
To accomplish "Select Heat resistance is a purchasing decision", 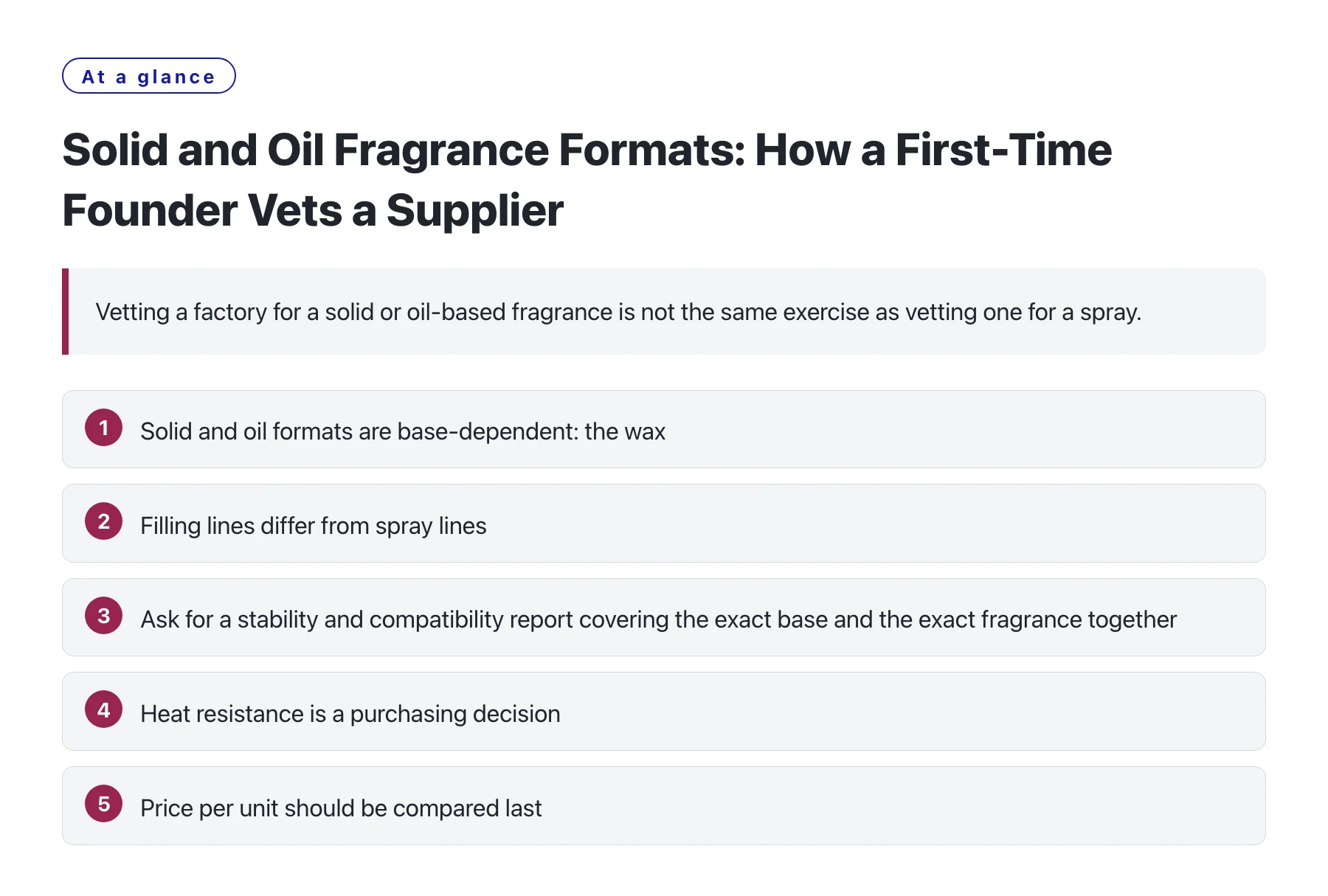I will [350, 714].
